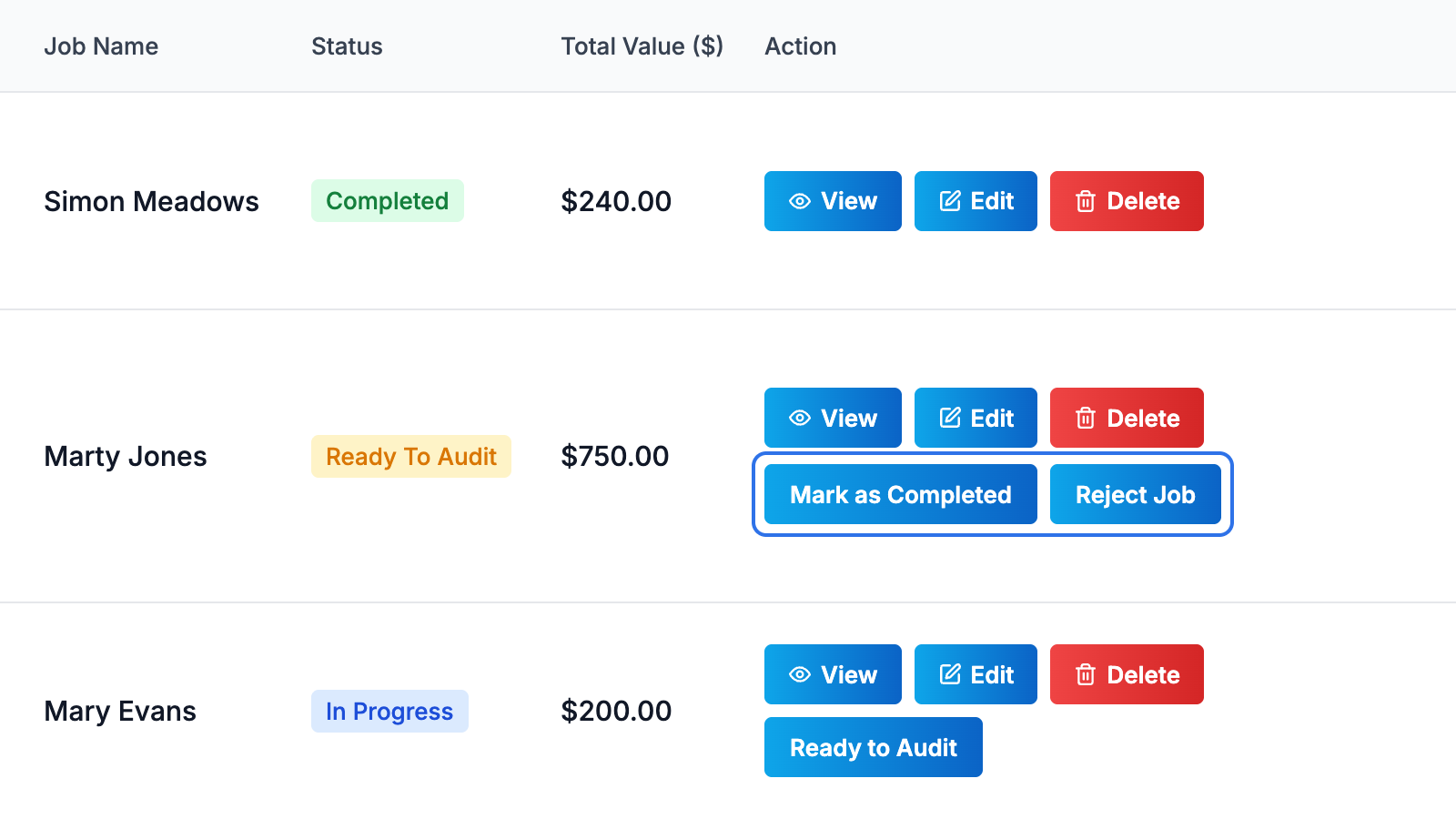Screen dimensions: 1456x819
Task: Click the In Progress status badge
Action: (389, 711)
